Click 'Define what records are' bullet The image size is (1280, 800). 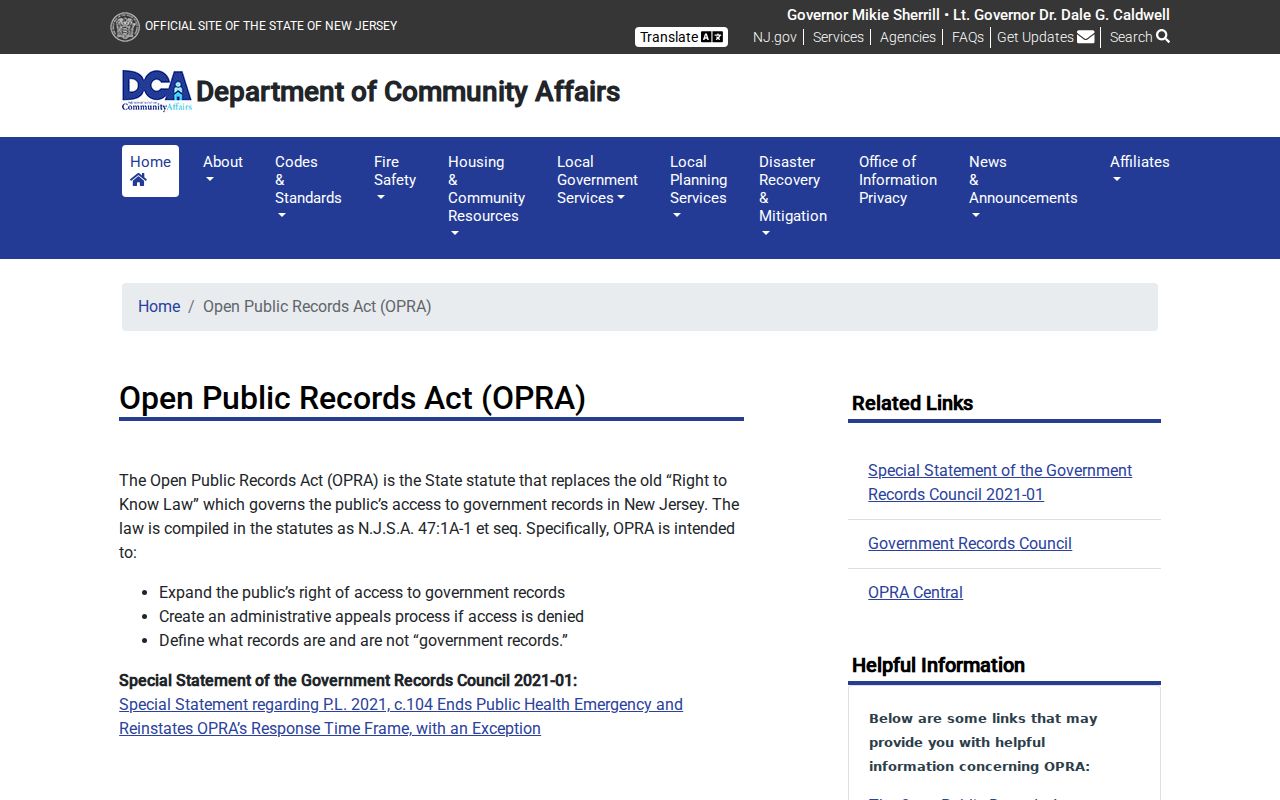pyautogui.click(x=363, y=640)
